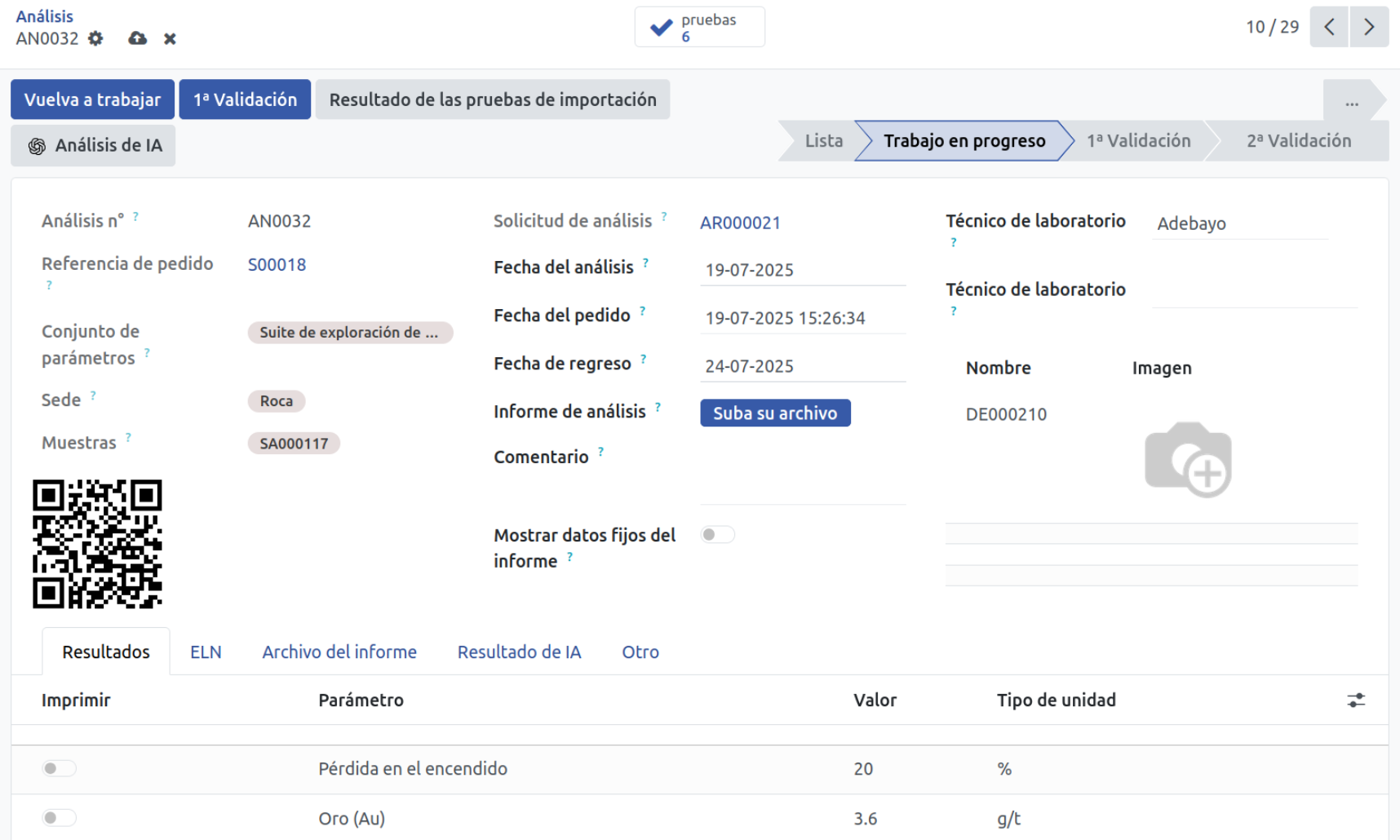This screenshot has width=1400, height=840.
Task: Open the pruebas 6 stat button
Action: 700,27
